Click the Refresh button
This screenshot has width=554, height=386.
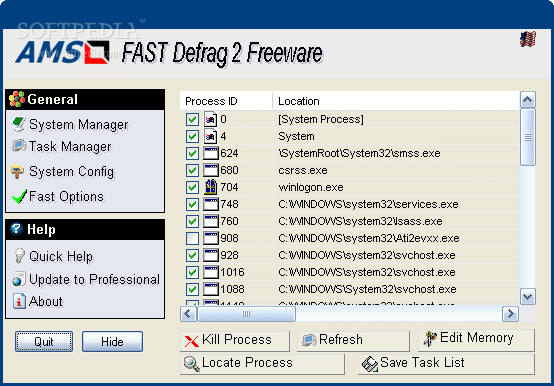pyautogui.click(x=353, y=340)
